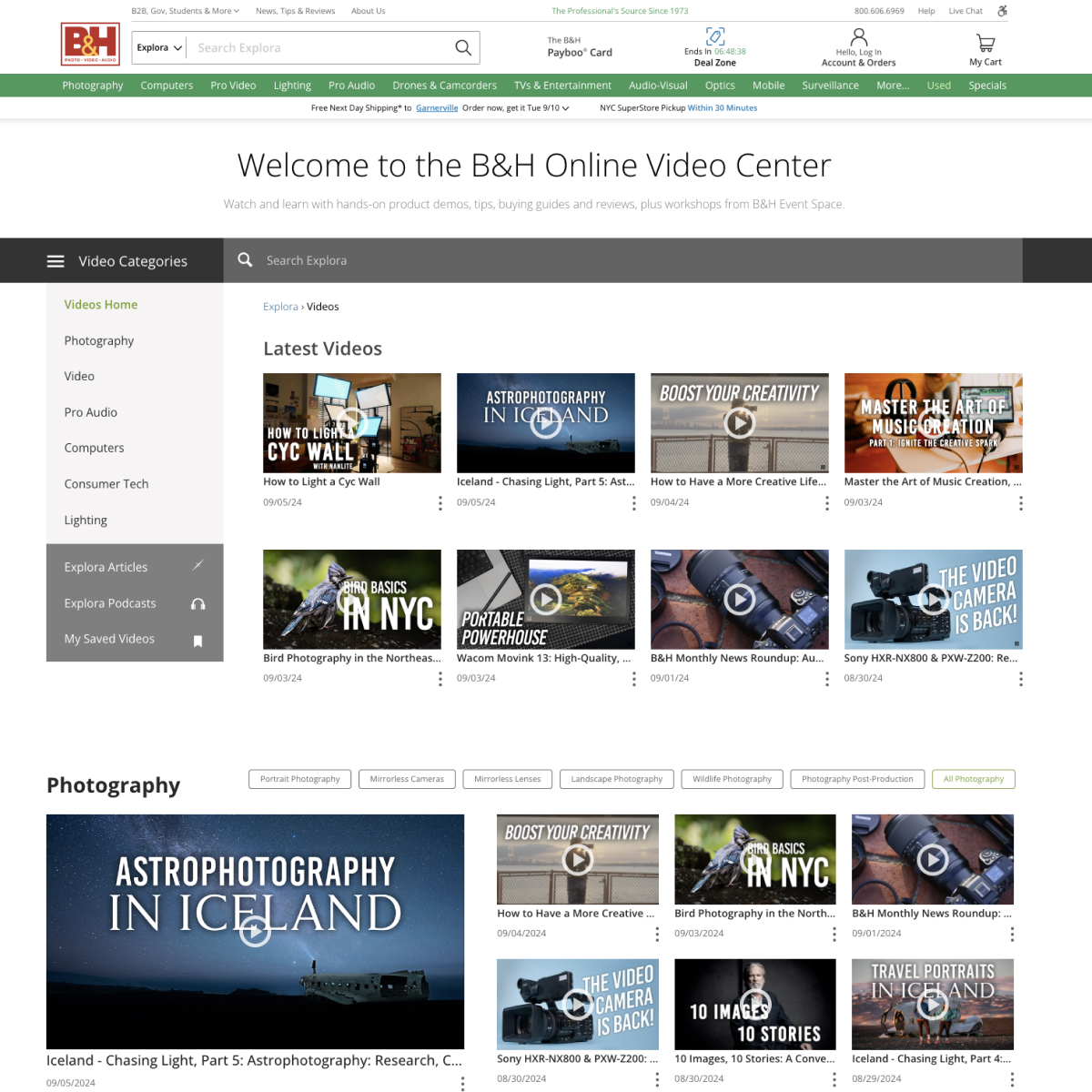The image size is (1092, 1092).
Task: Click the search icon in dark Explora bar
Action: coord(245,260)
